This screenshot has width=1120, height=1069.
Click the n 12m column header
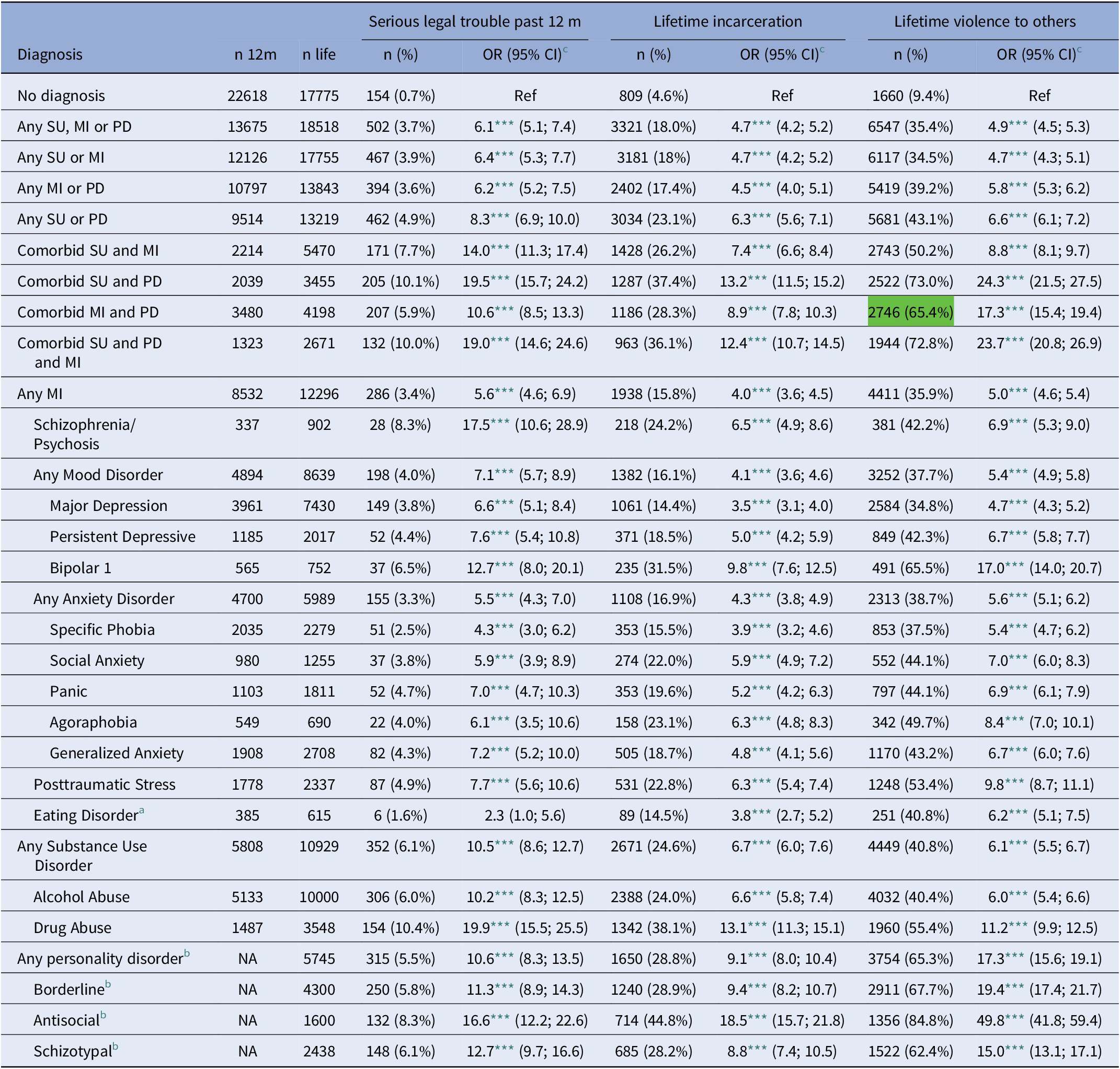pyautogui.click(x=255, y=55)
